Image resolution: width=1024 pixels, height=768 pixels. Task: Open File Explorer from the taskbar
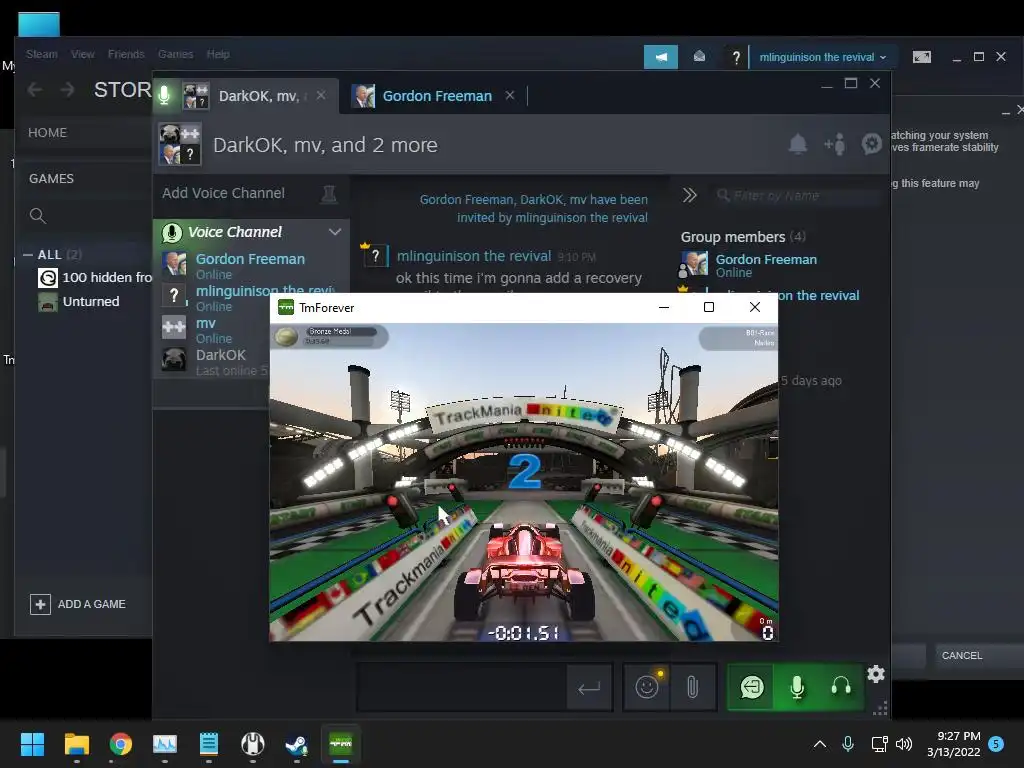(76, 744)
